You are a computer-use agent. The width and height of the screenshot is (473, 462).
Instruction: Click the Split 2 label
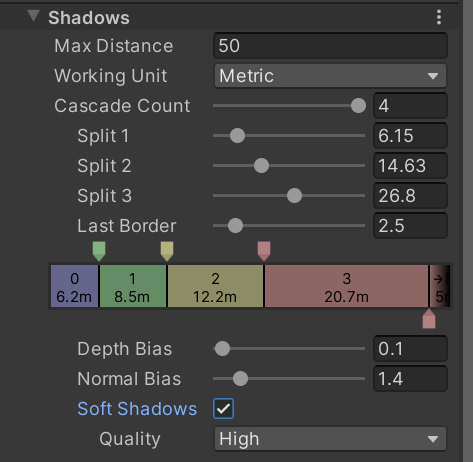(x=104, y=166)
